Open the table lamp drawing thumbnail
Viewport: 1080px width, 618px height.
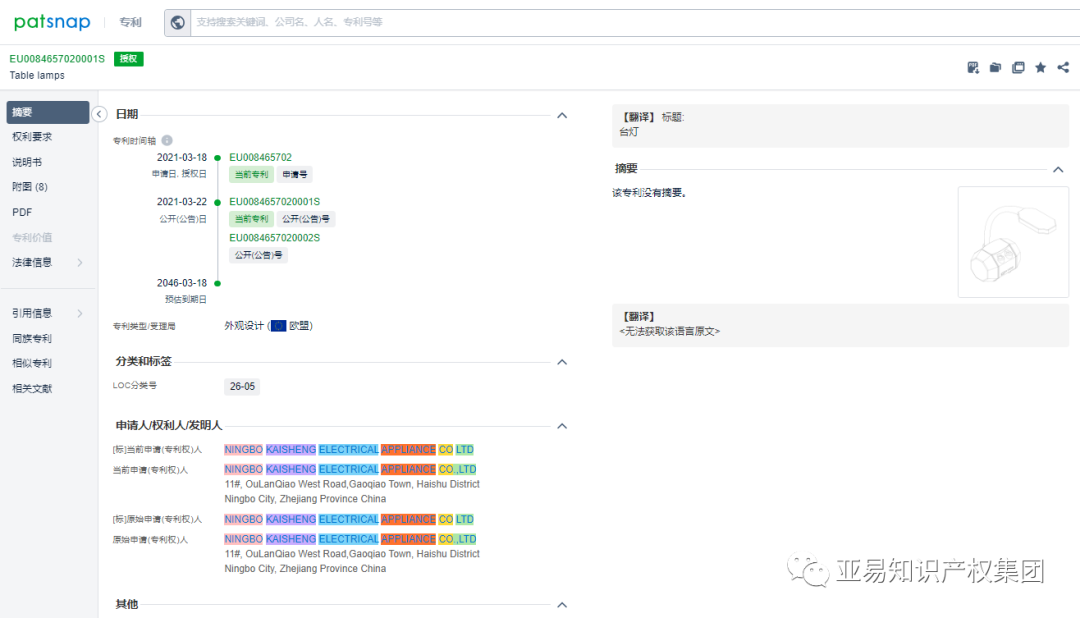[1013, 242]
